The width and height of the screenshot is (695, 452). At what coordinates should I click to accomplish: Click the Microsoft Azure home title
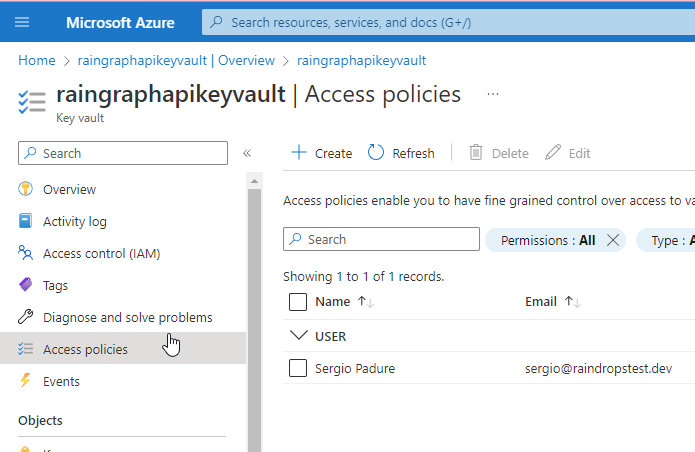(x=120, y=23)
